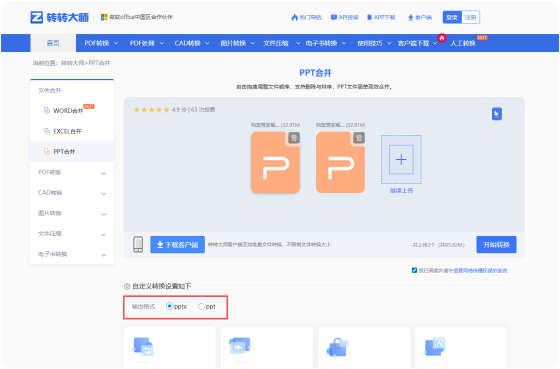Open 热门导航 with flame icon
The width and height of the screenshot is (560, 369).
tap(306, 17)
